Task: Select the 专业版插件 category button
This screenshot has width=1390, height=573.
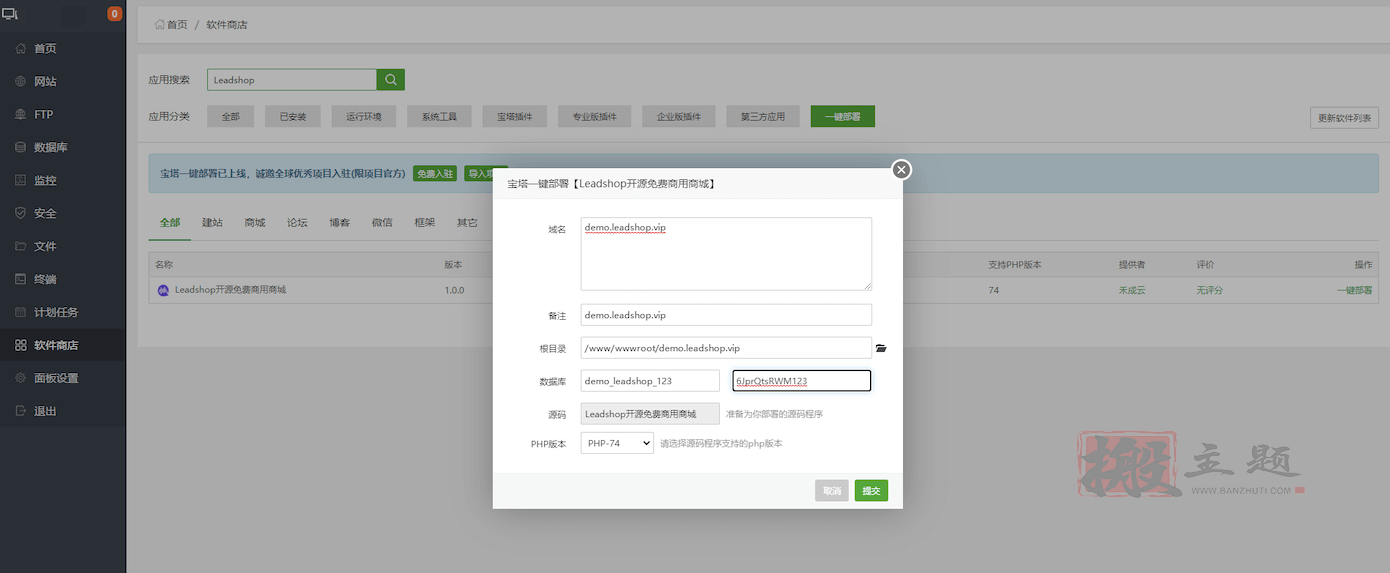Action: click(x=594, y=117)
